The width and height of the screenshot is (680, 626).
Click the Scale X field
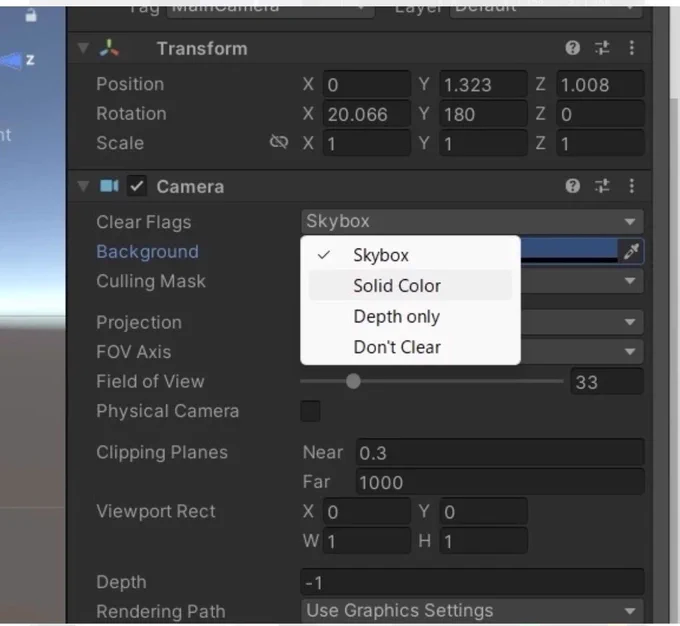[367, 143]
